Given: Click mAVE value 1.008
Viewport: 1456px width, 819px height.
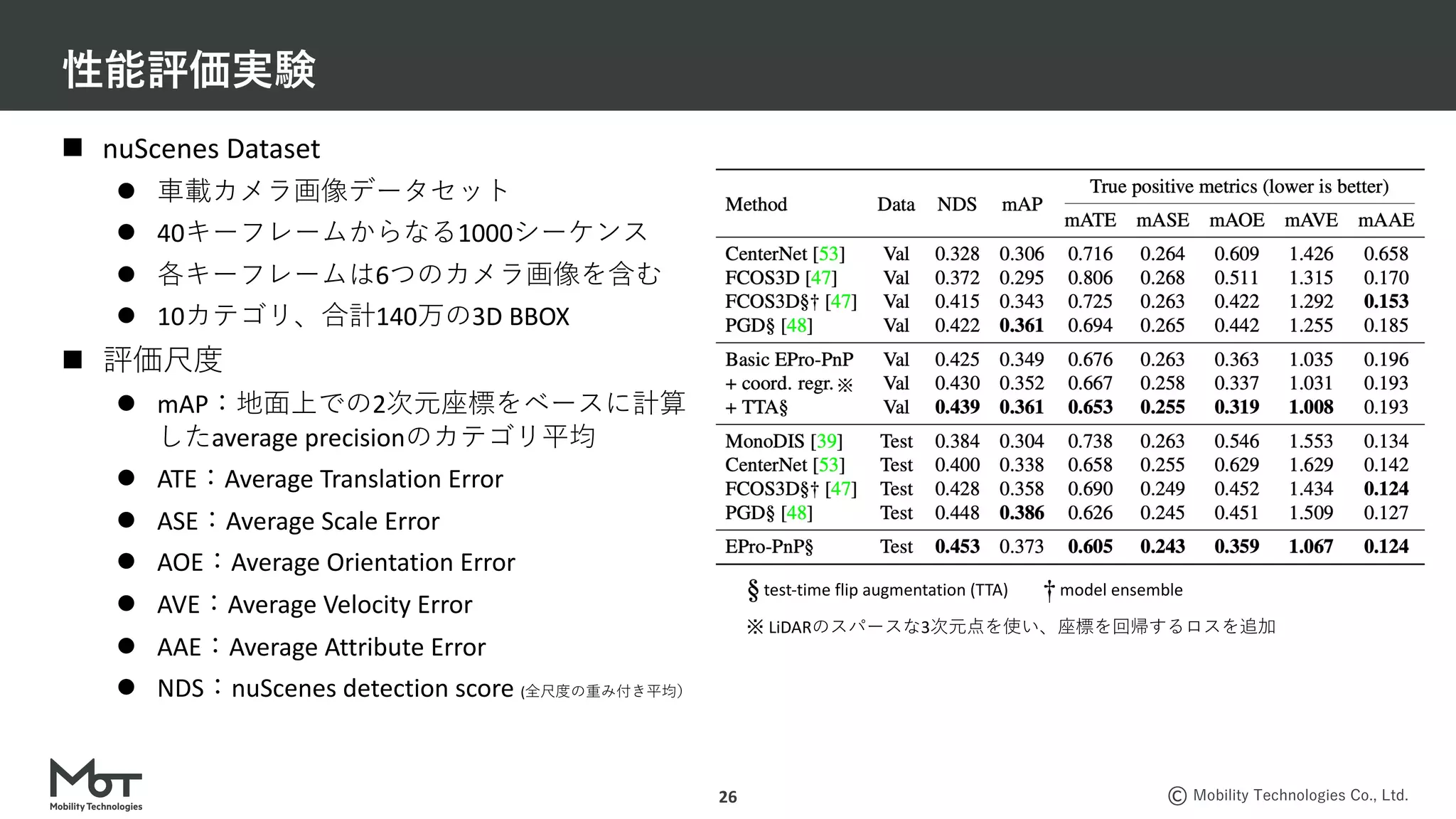Looking at the screenshot, I should tap(1311, 407).
